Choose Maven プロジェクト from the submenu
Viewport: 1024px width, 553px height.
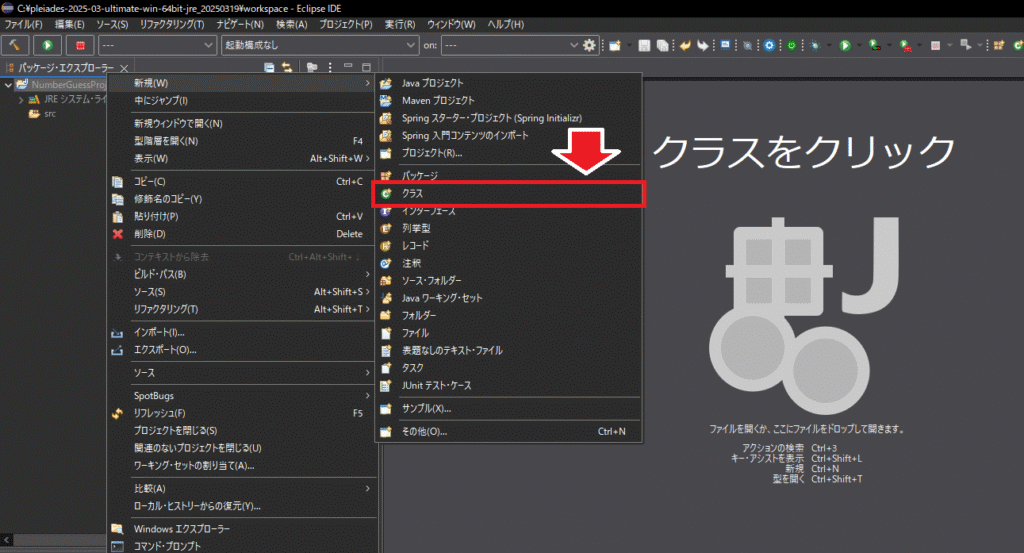pyautogui.click(x=508, y=101)
